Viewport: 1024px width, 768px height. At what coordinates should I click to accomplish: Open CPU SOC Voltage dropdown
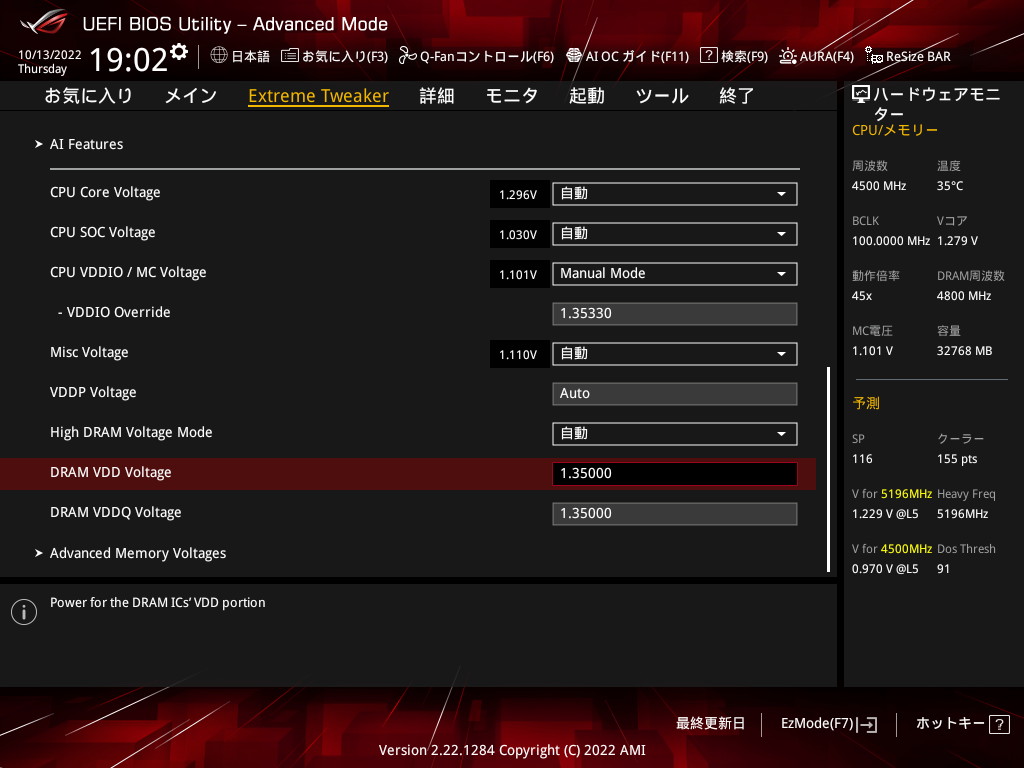[x=675, y=234]
